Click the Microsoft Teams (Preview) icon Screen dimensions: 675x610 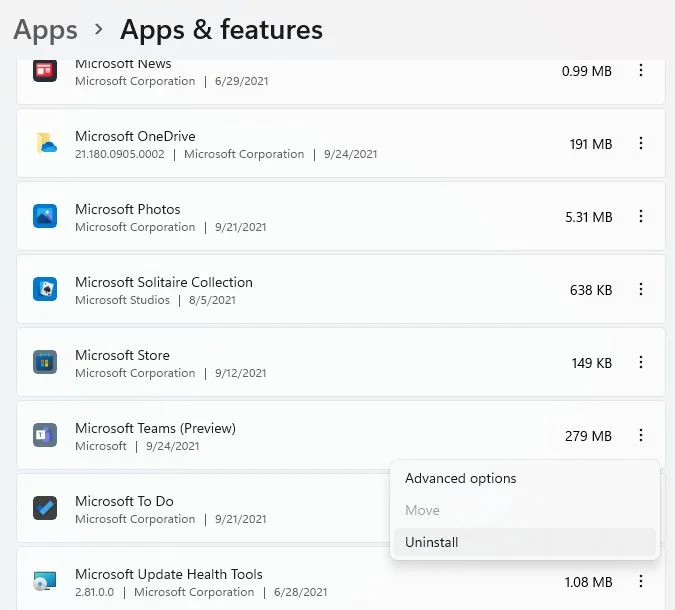coord(45,435)
